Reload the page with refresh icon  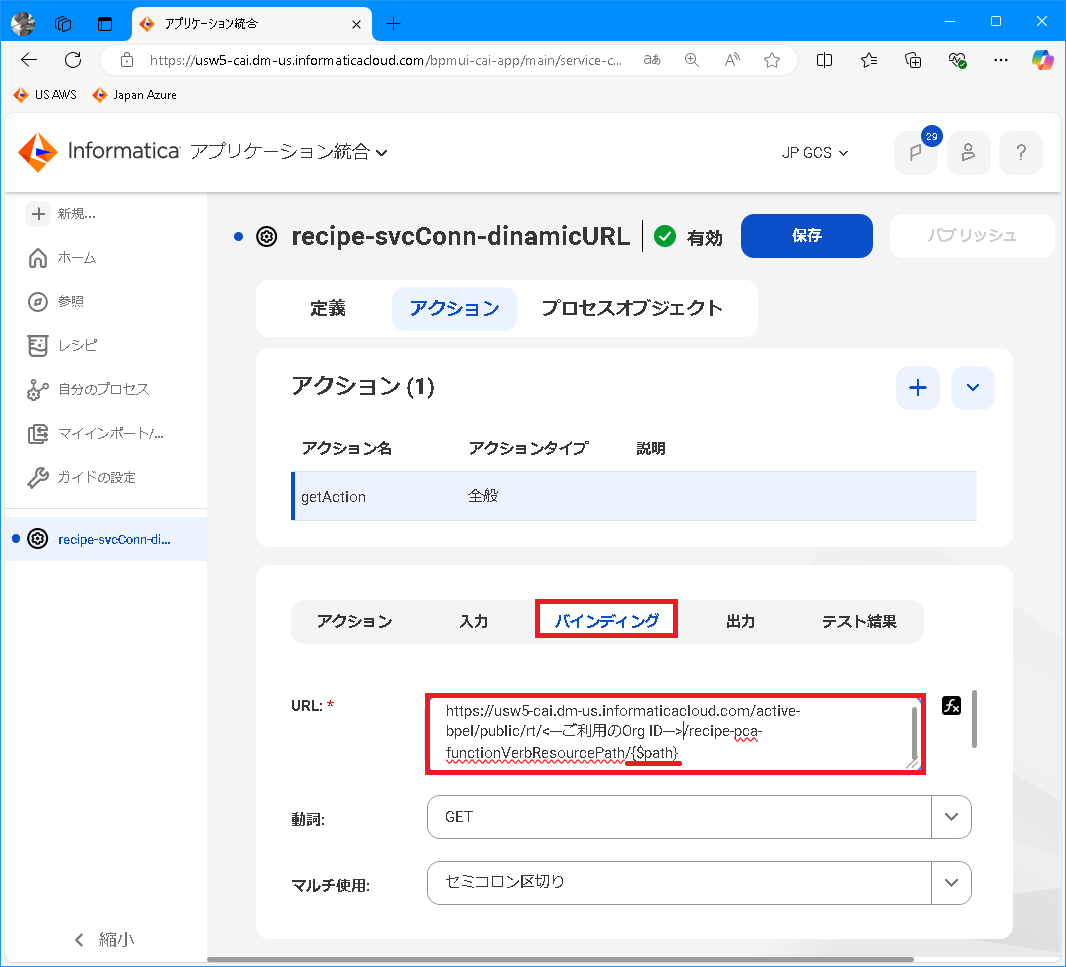(x=73, y=60)
